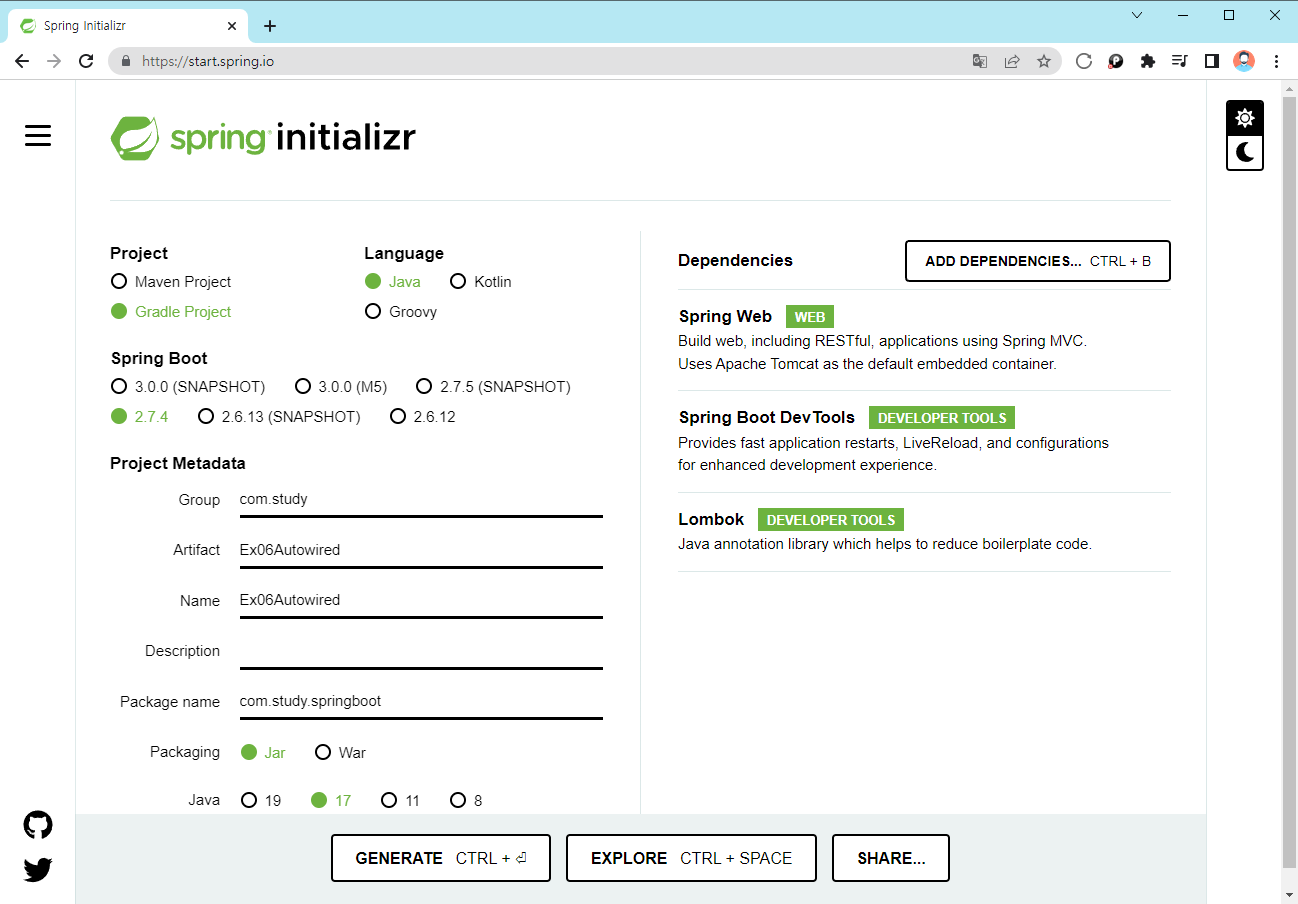1298x904 pixels.
Task: Click the empty Description input field
Action: (x=421, y=651)
